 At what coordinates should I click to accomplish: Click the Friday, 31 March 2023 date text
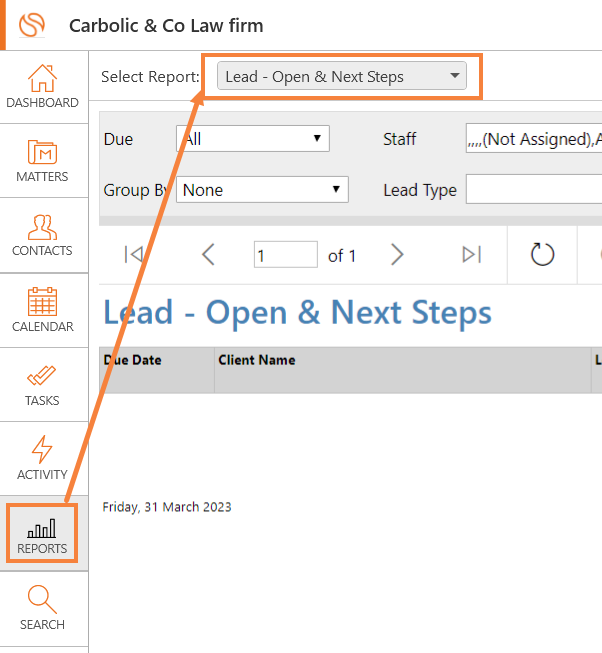coord(167,507)
